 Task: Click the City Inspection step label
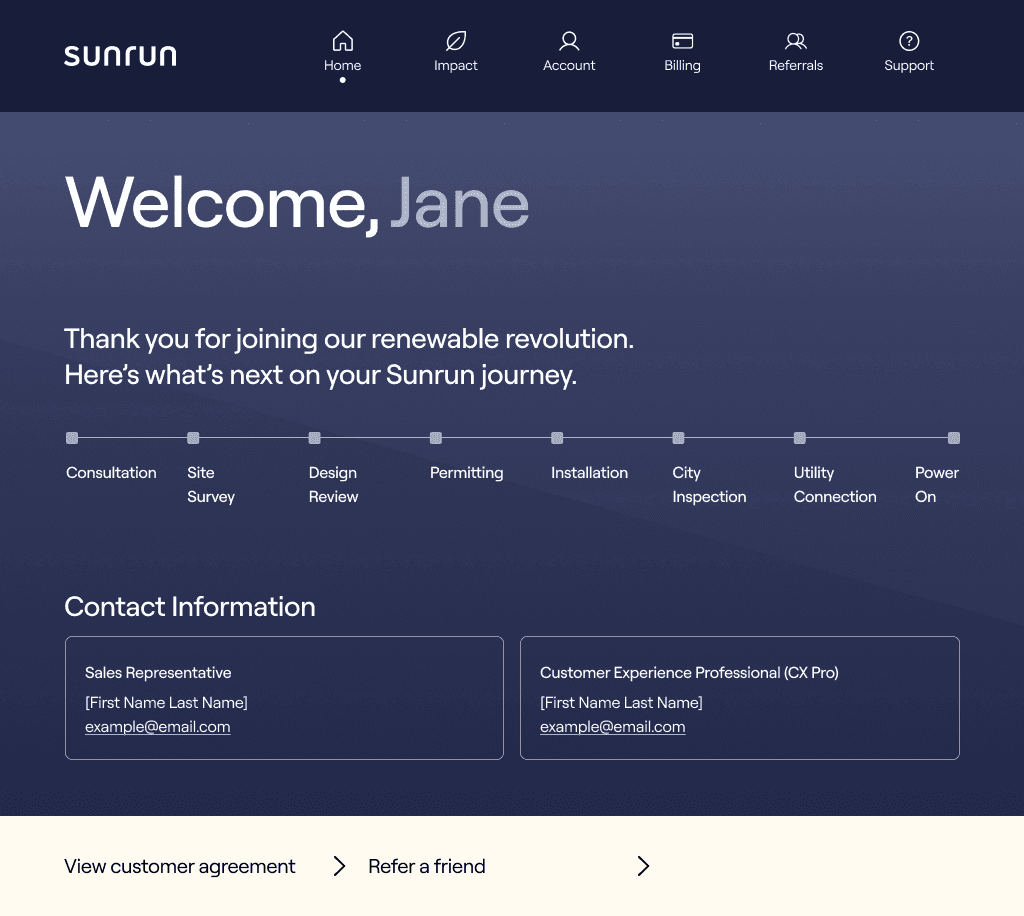(x=709, y=484)
